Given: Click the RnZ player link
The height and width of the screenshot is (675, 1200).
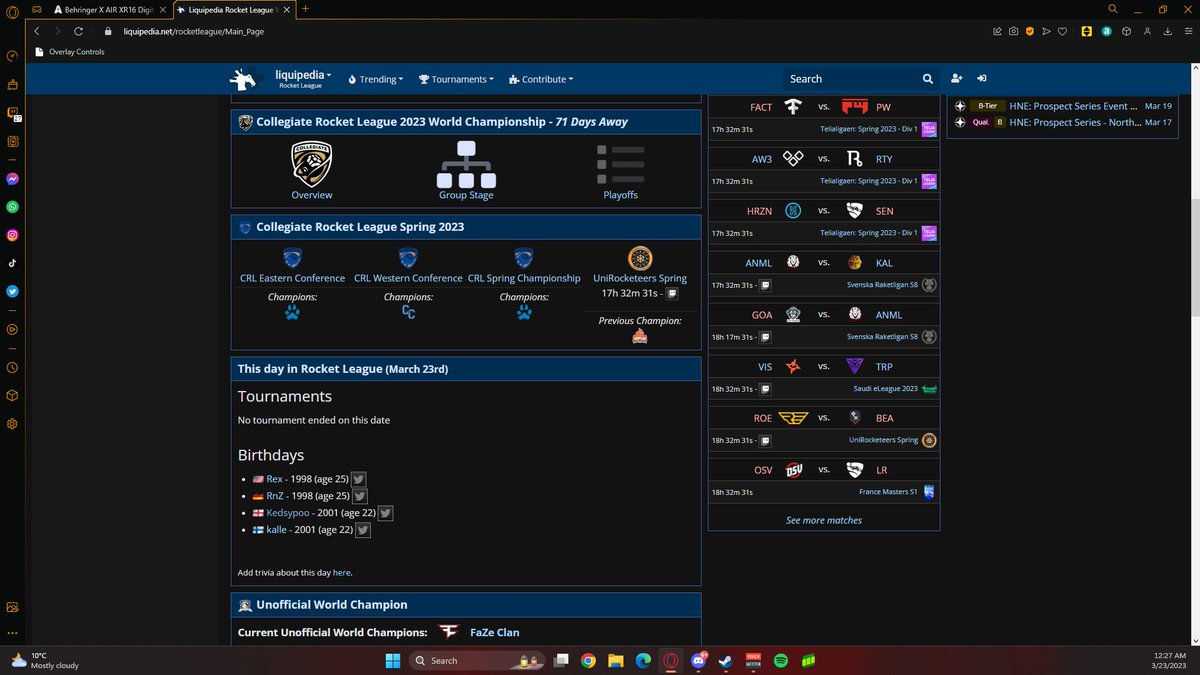Looking at the screenshot, I should pyautogui.click(x=276, y=496).
